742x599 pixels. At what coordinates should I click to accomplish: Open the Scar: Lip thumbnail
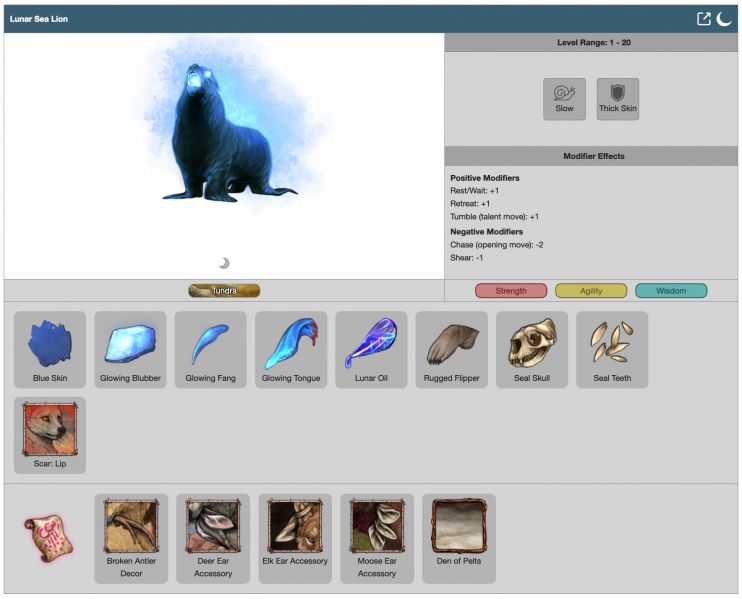[50, 434]
